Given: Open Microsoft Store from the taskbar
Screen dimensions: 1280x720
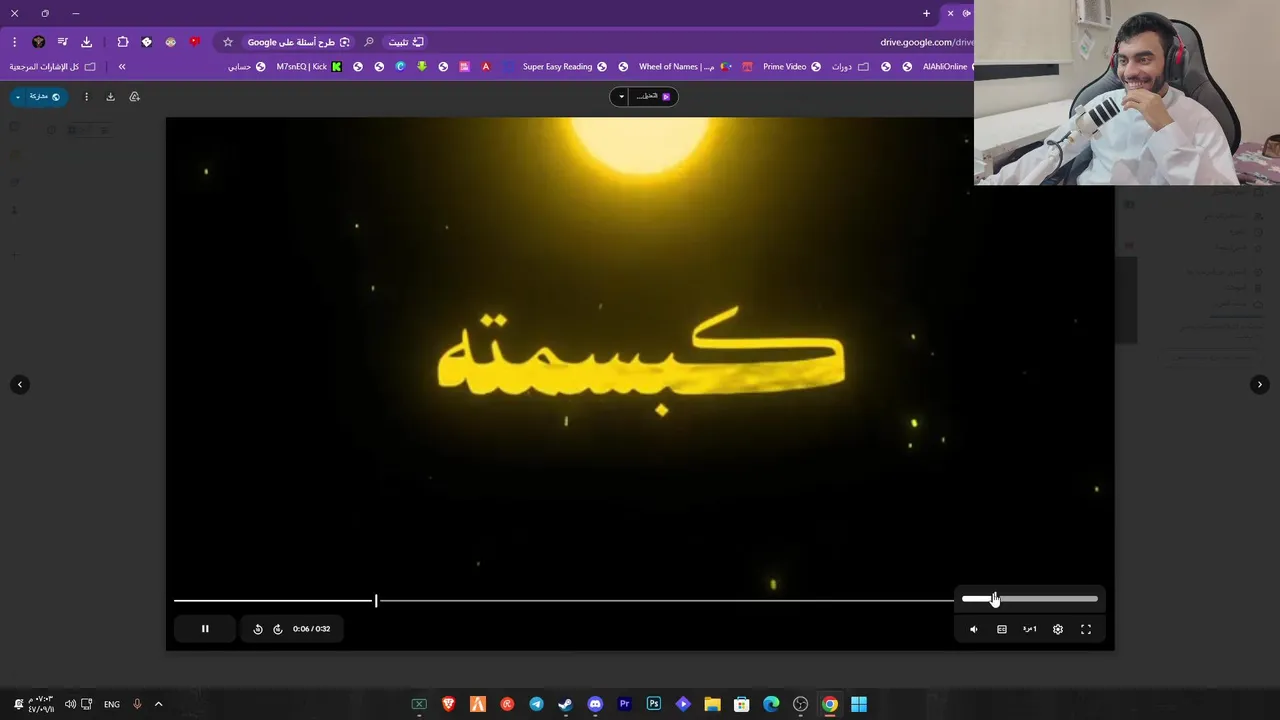Looking at the screenshot, I should [x=742, y=704].
